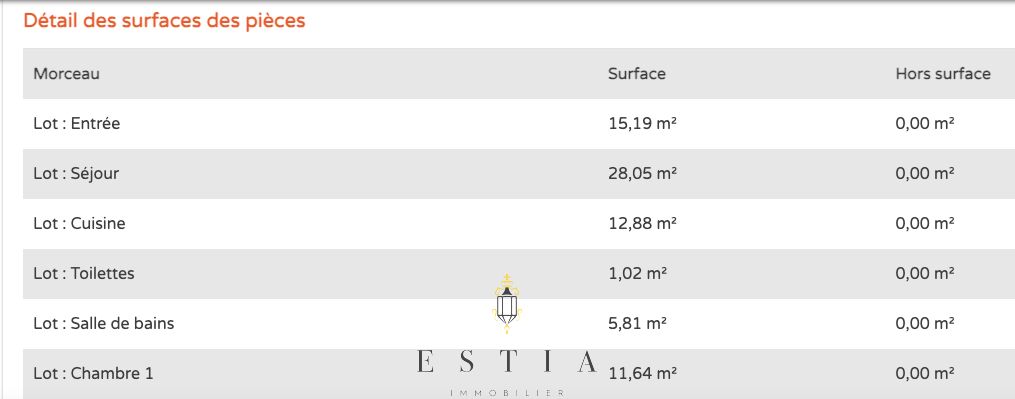Select the 'Lot : Cuisine' row label
This screenshot has height=399, width=1015.
coord(79,223)
